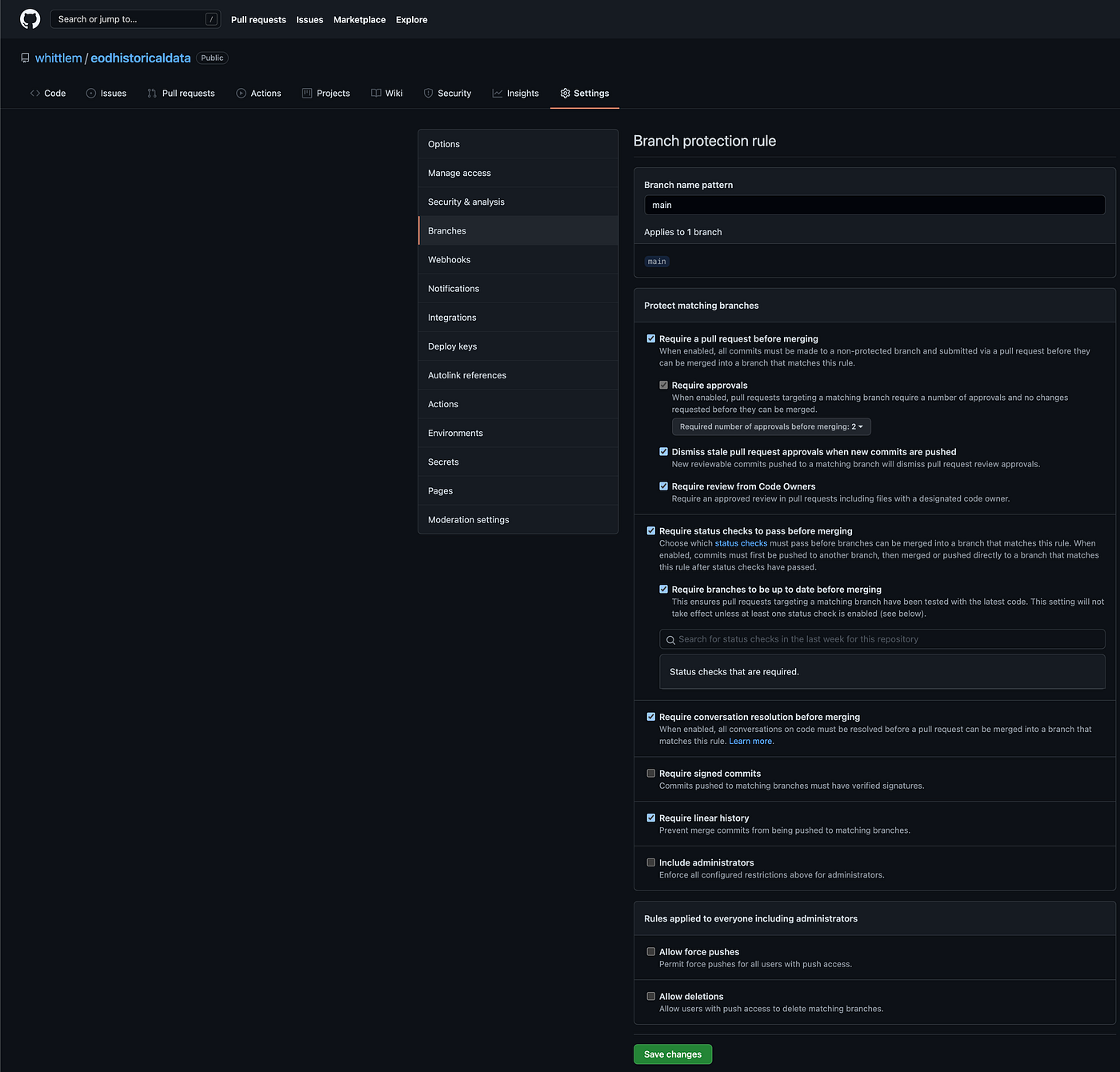Viewport: 1120px width, 1072px height.
Task: Click the Code tab icon
Action: [x=35, y=94]
